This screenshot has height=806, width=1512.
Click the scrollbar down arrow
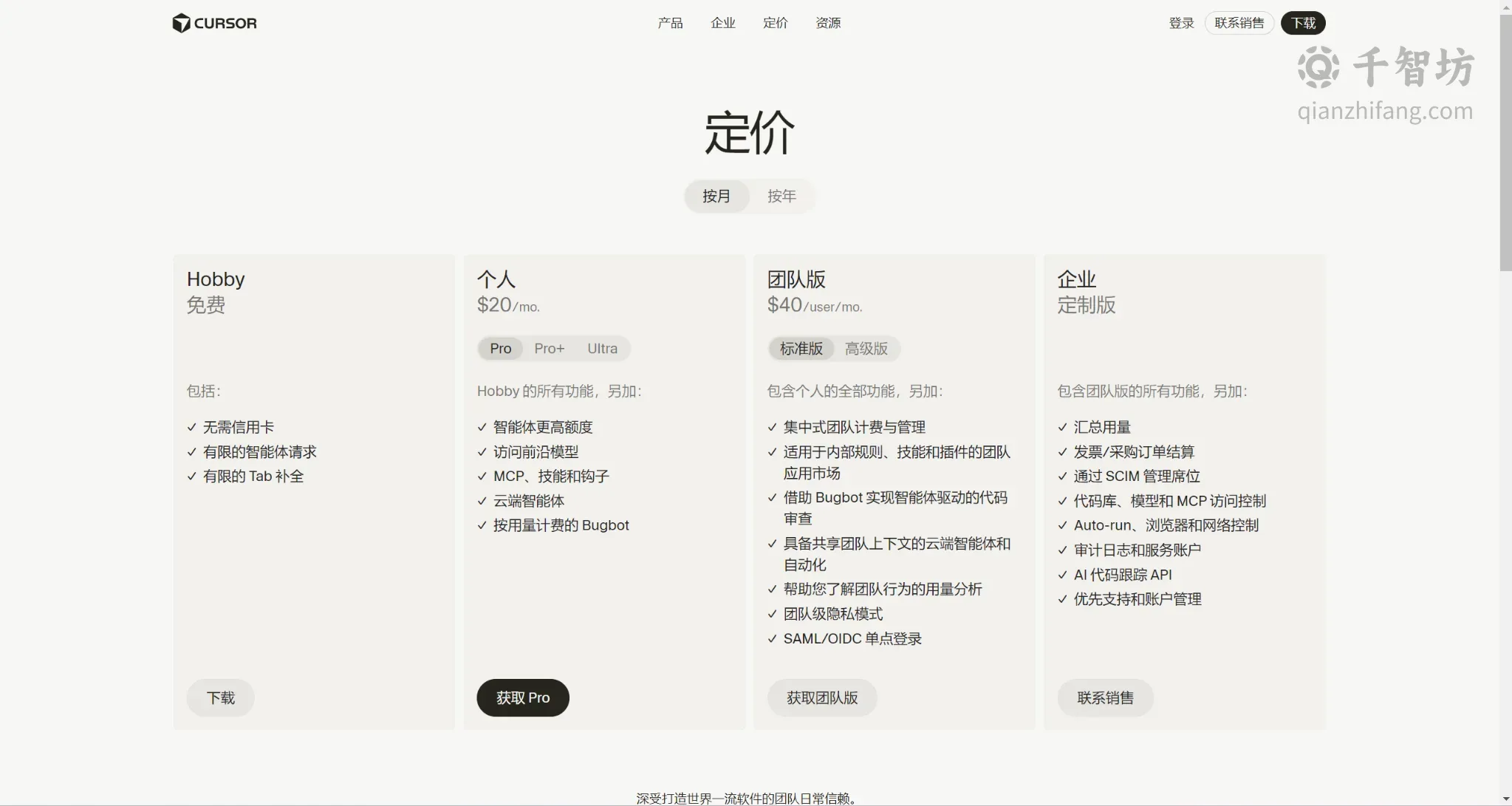click(1505, 799)
